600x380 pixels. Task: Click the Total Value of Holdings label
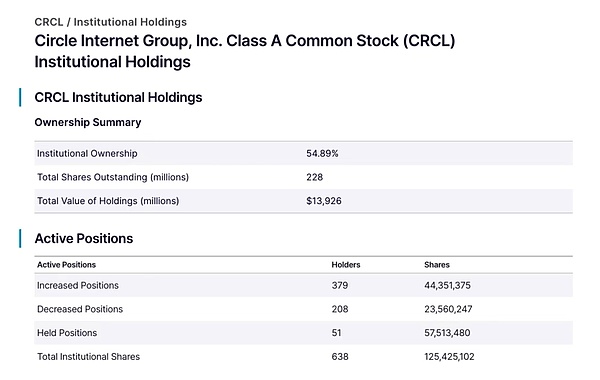click(x=108, y=201)
